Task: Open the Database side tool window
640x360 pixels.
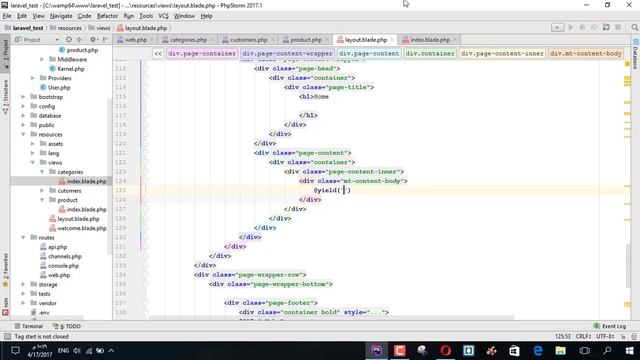Action: click(636, 53)
